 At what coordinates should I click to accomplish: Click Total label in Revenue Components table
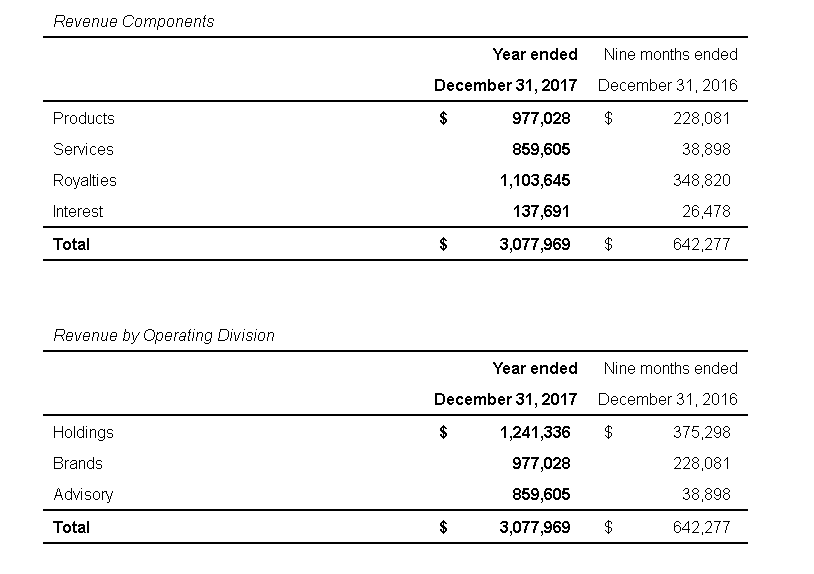pyautogui.click(x=71, y=244)
